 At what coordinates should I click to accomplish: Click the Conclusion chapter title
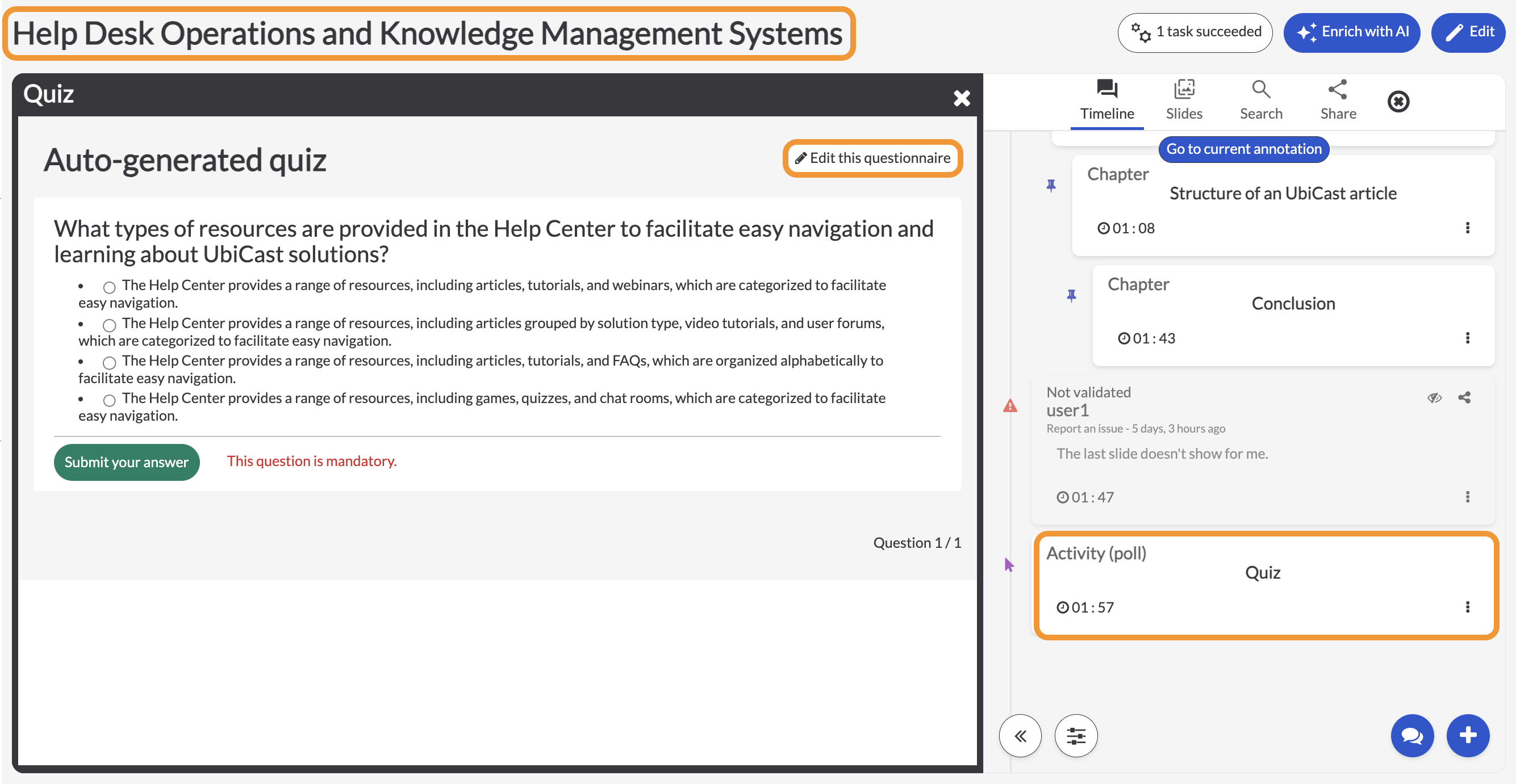click(x=1292, y=304)
